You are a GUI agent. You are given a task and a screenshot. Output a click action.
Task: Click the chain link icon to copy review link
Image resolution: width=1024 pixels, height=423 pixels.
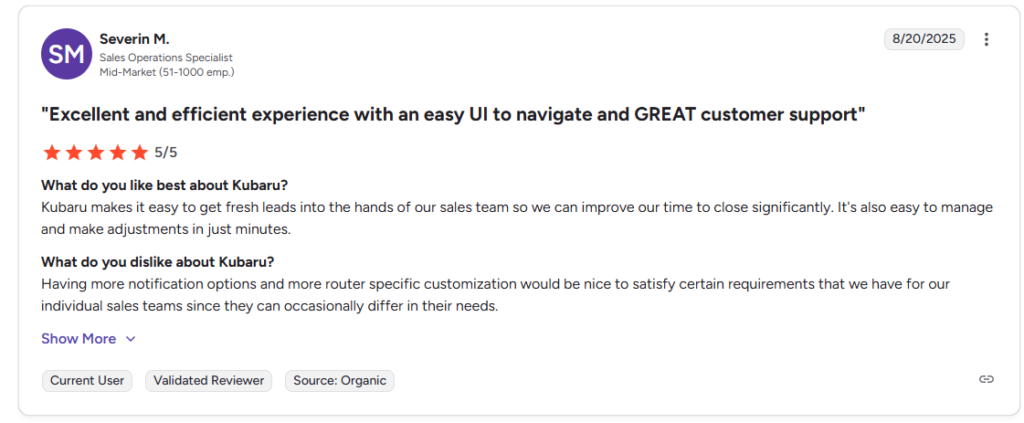point(986,379)
